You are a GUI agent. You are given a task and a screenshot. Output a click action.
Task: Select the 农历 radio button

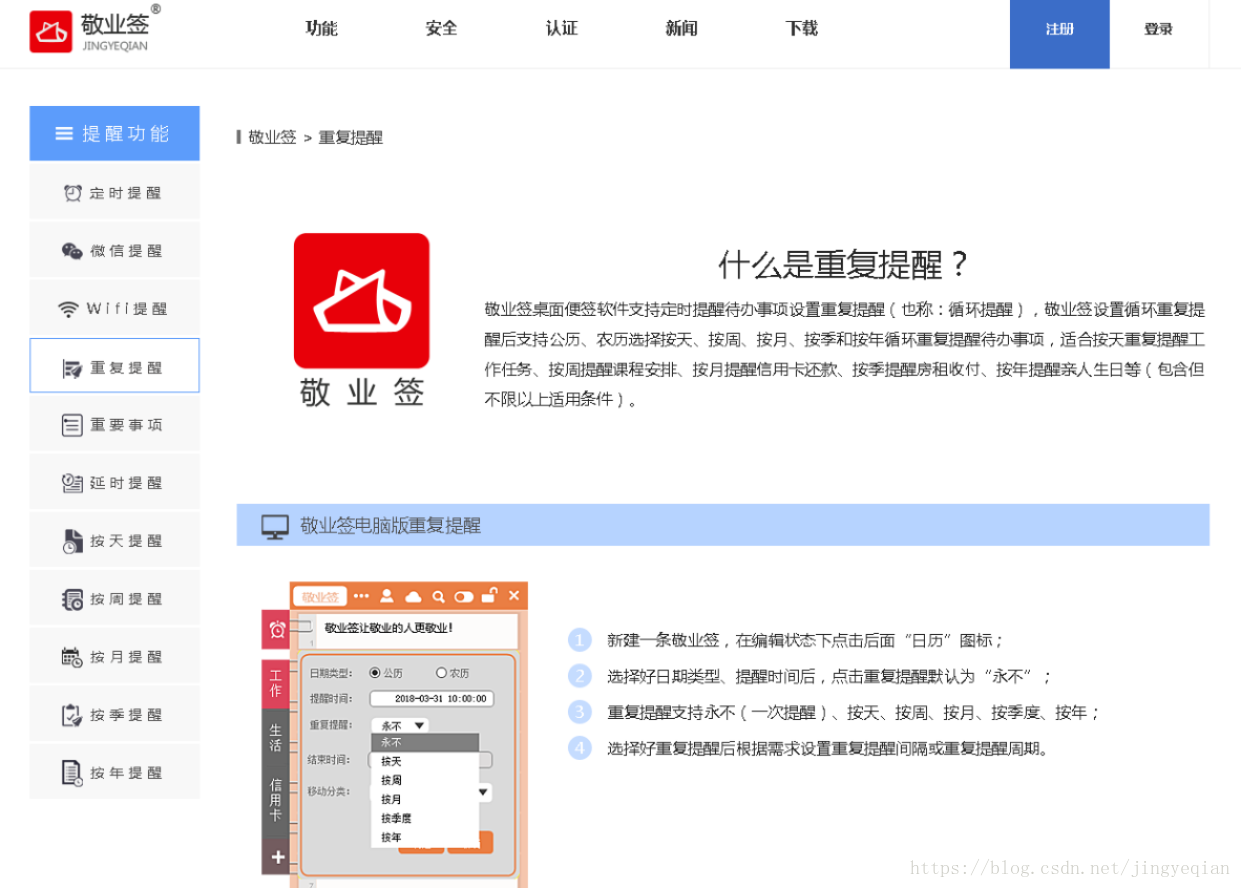[442, 673]
